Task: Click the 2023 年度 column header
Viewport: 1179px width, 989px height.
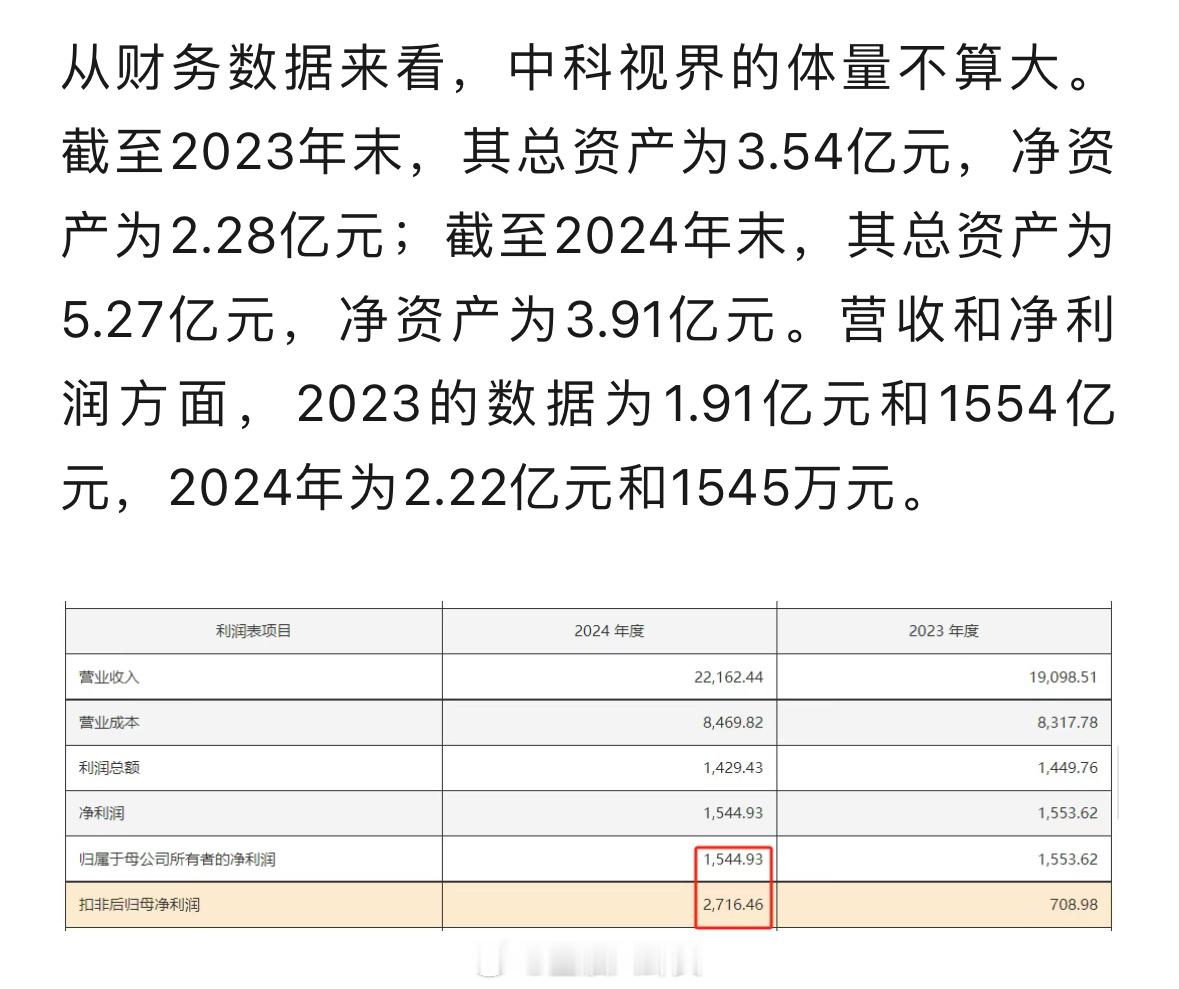Action: click(x=944, y=631)
